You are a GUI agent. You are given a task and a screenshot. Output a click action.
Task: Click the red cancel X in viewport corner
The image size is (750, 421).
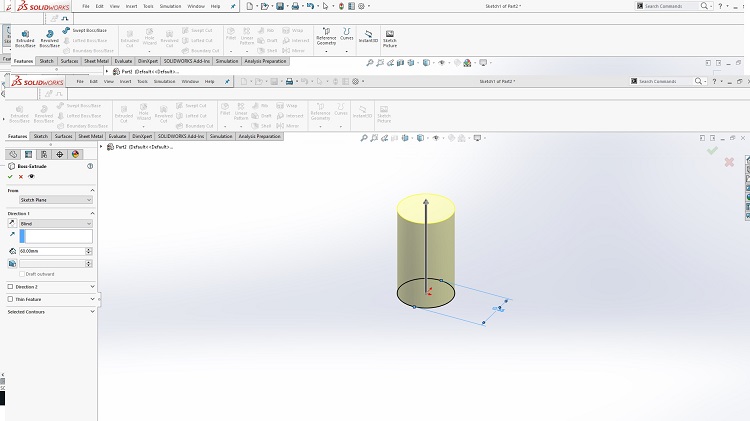[x=729, y=162]
